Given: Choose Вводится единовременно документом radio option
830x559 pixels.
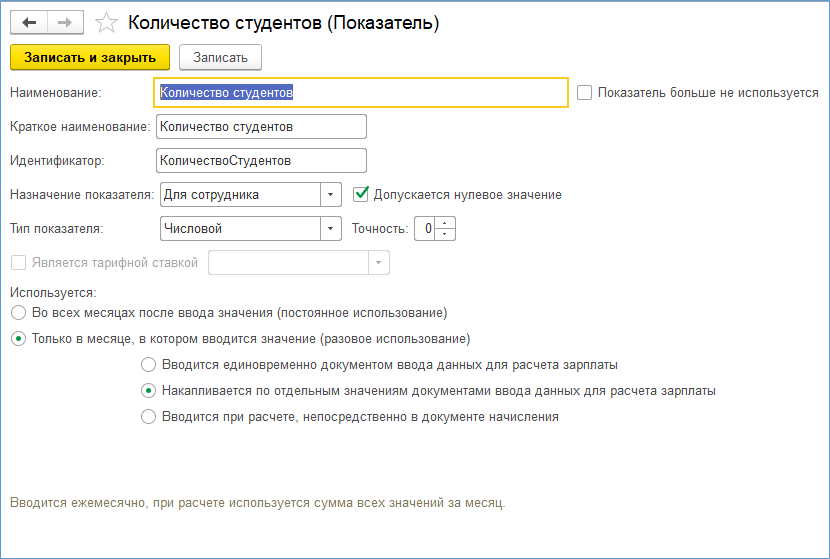Looking at the screenshot, I should coord(149,365).
